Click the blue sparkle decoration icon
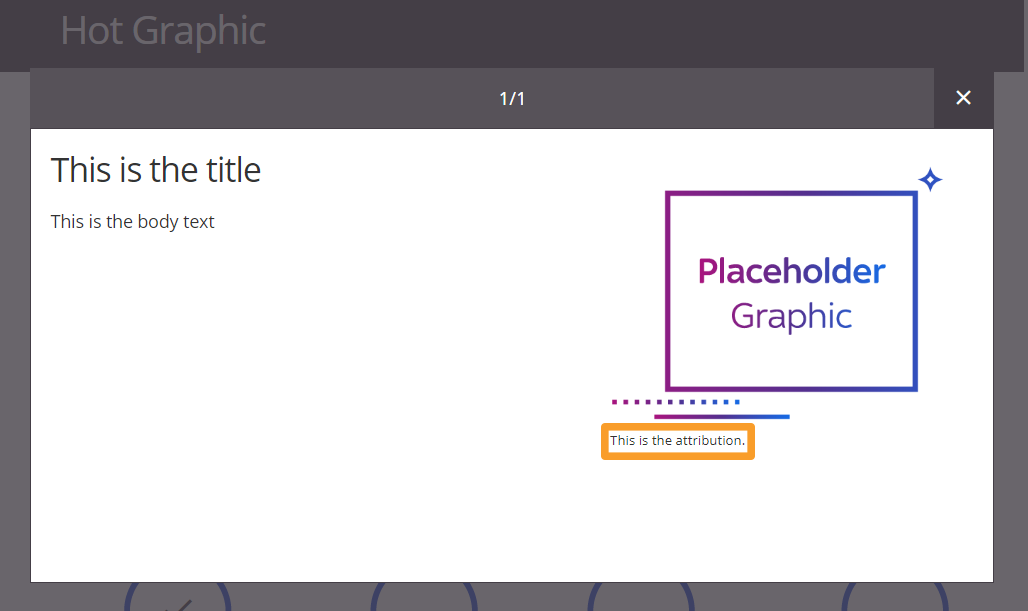 click(929, 180)
